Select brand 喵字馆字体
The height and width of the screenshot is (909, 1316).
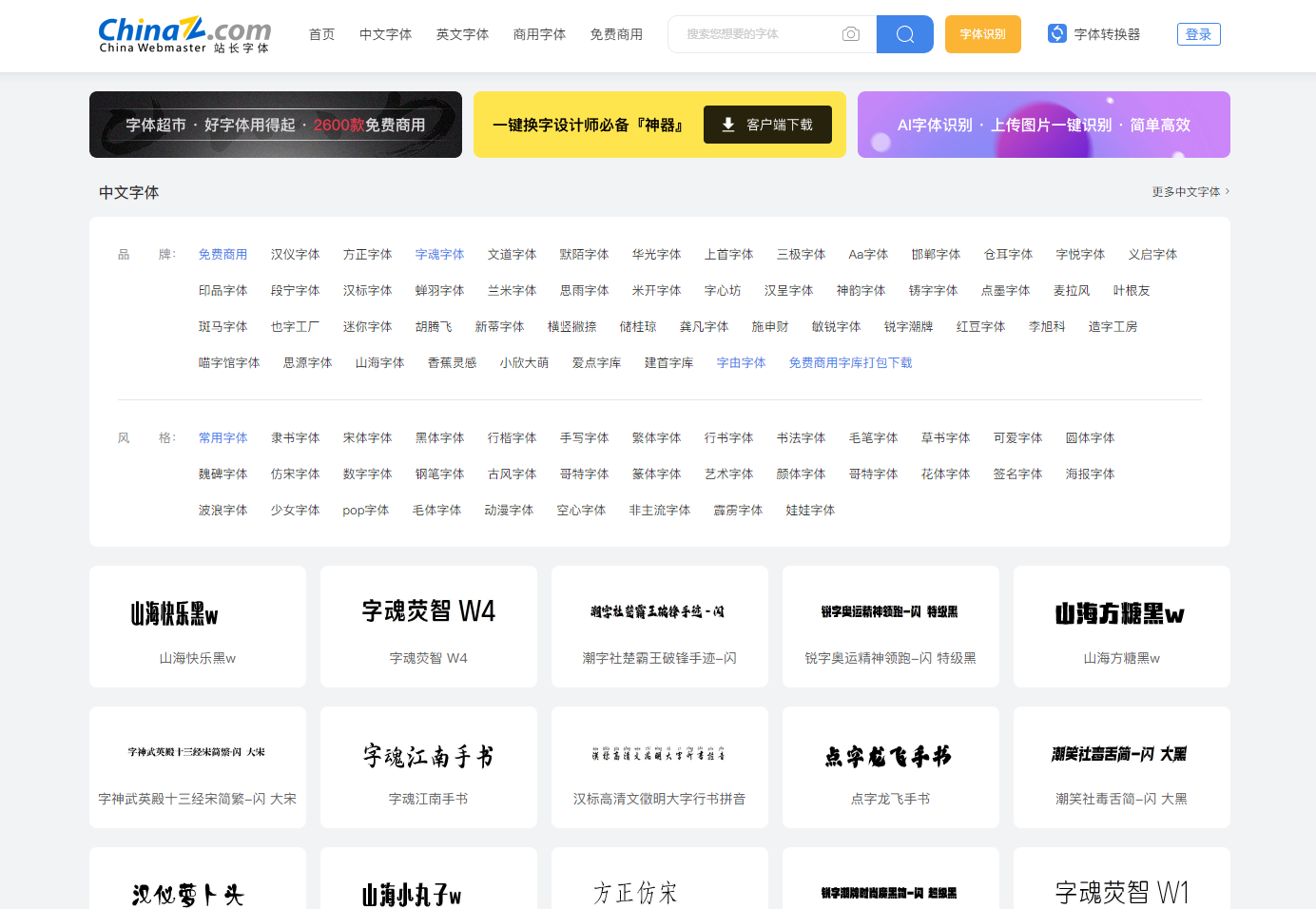pyautogui.click(x=229, y=362)
